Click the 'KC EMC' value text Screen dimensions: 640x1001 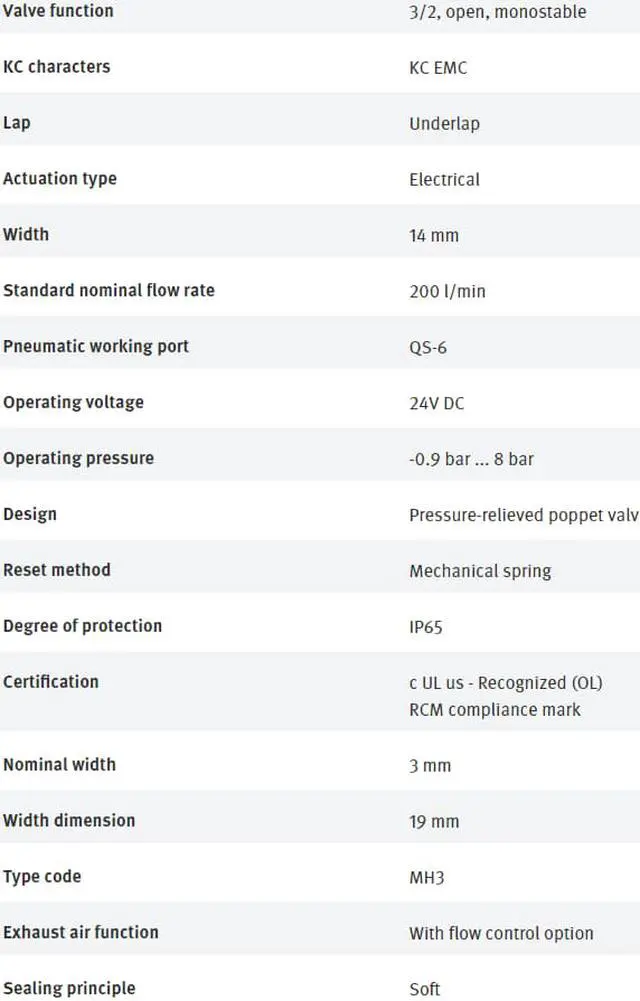[438, 68]
